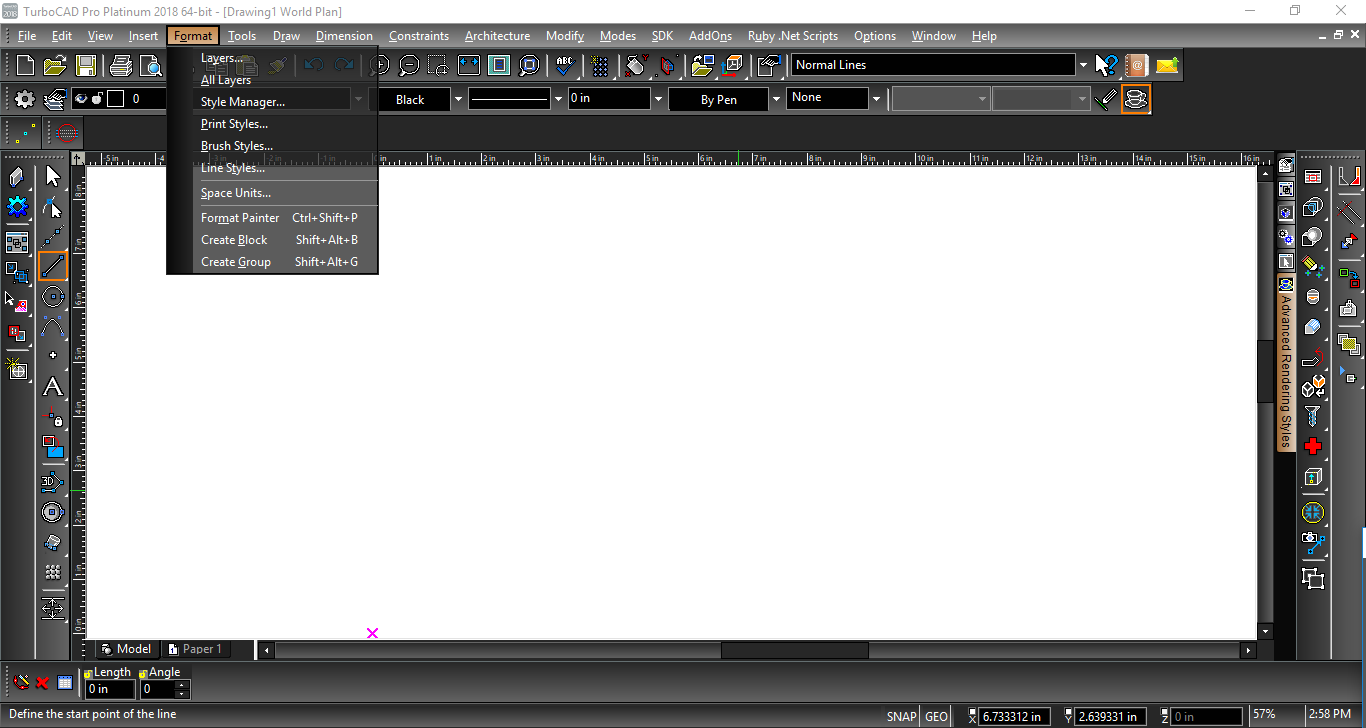This screenshot has height=728, width=1366.
Task: Click the Print icon
Action: coord(121,66)
